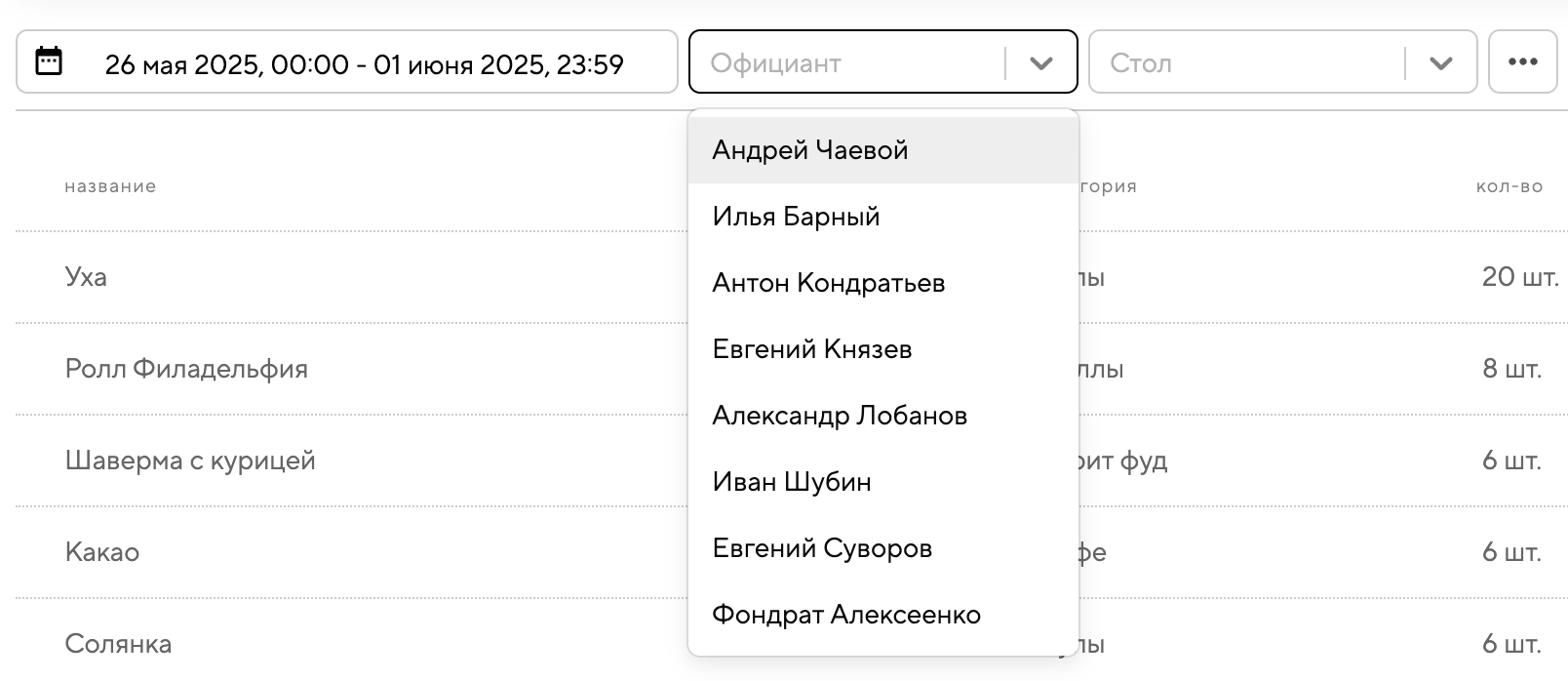Screen dimensions: 1568x681
Task: Open the date range picker field
Action: (x=363, y=63)
